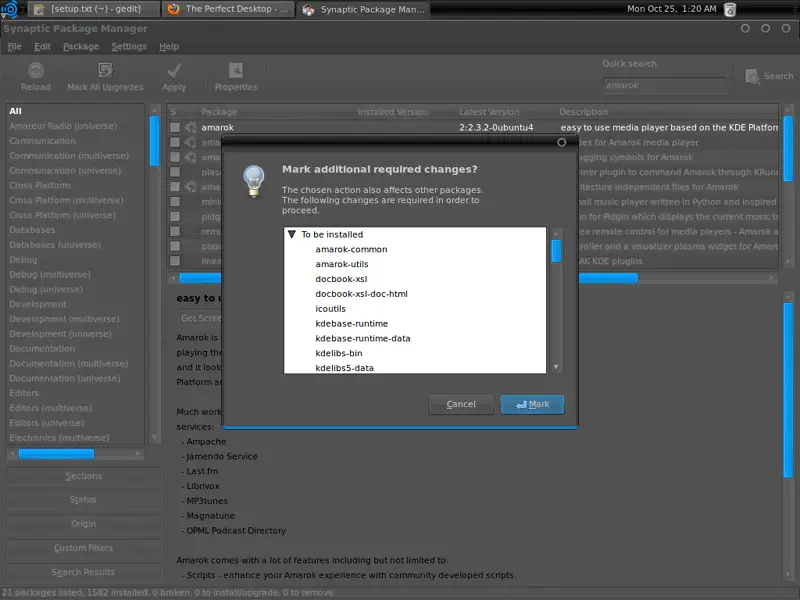The height and width of the screenshot is (600, 800).
Task: Click the Mark button to confirm changes
Action: click(x=532, y=404)
